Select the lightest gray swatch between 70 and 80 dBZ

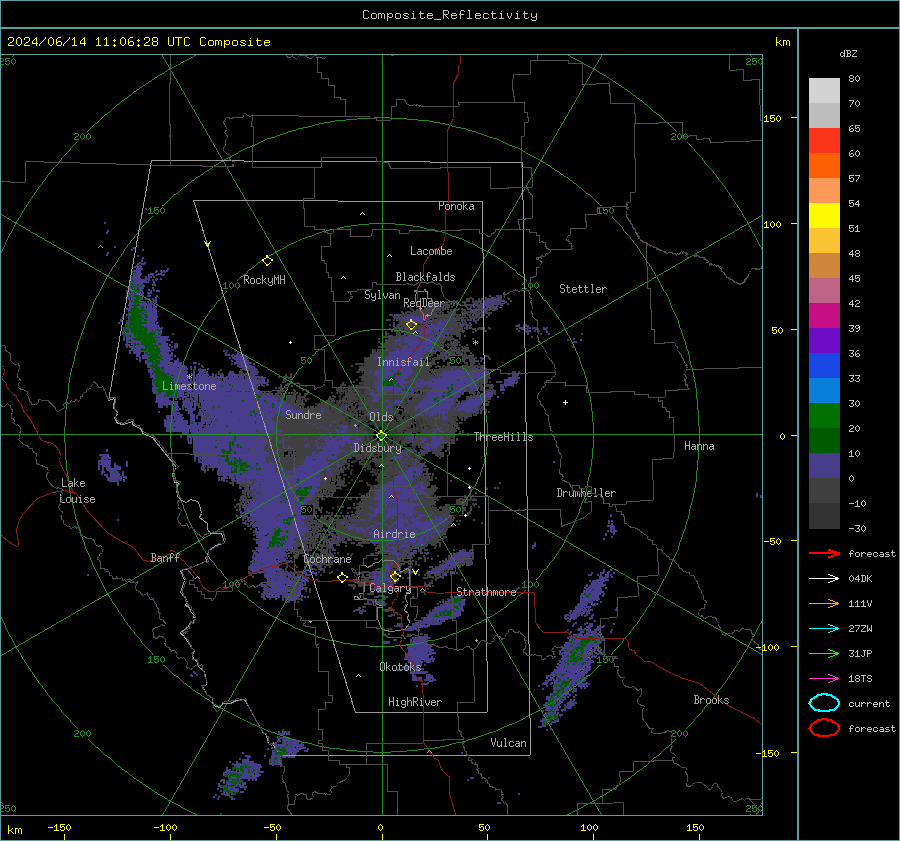click(824, 91)
